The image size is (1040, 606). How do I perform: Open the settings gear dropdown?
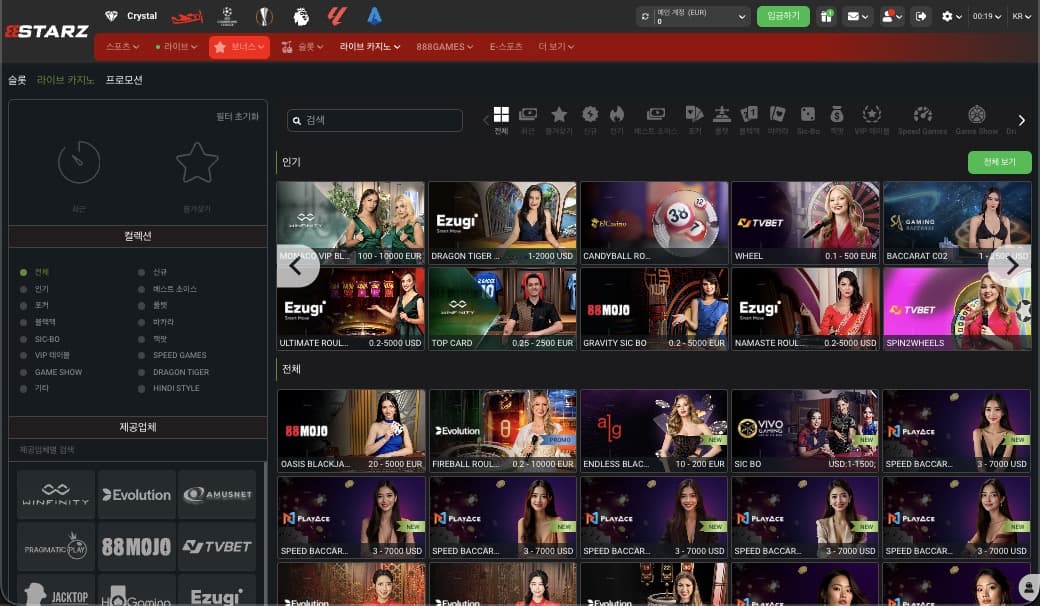(x=951, y=16)
